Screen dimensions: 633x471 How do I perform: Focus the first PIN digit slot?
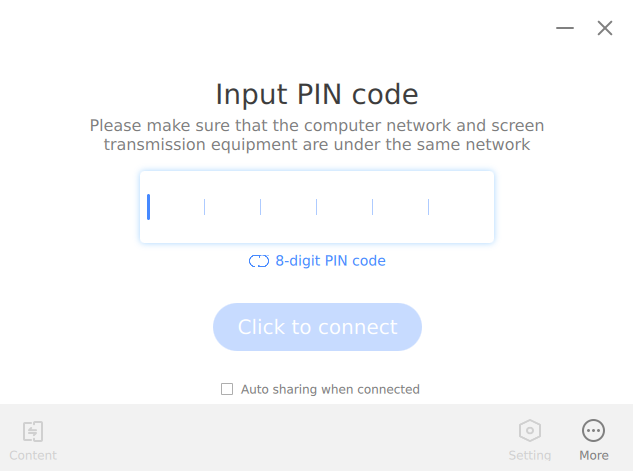(176, 207)
